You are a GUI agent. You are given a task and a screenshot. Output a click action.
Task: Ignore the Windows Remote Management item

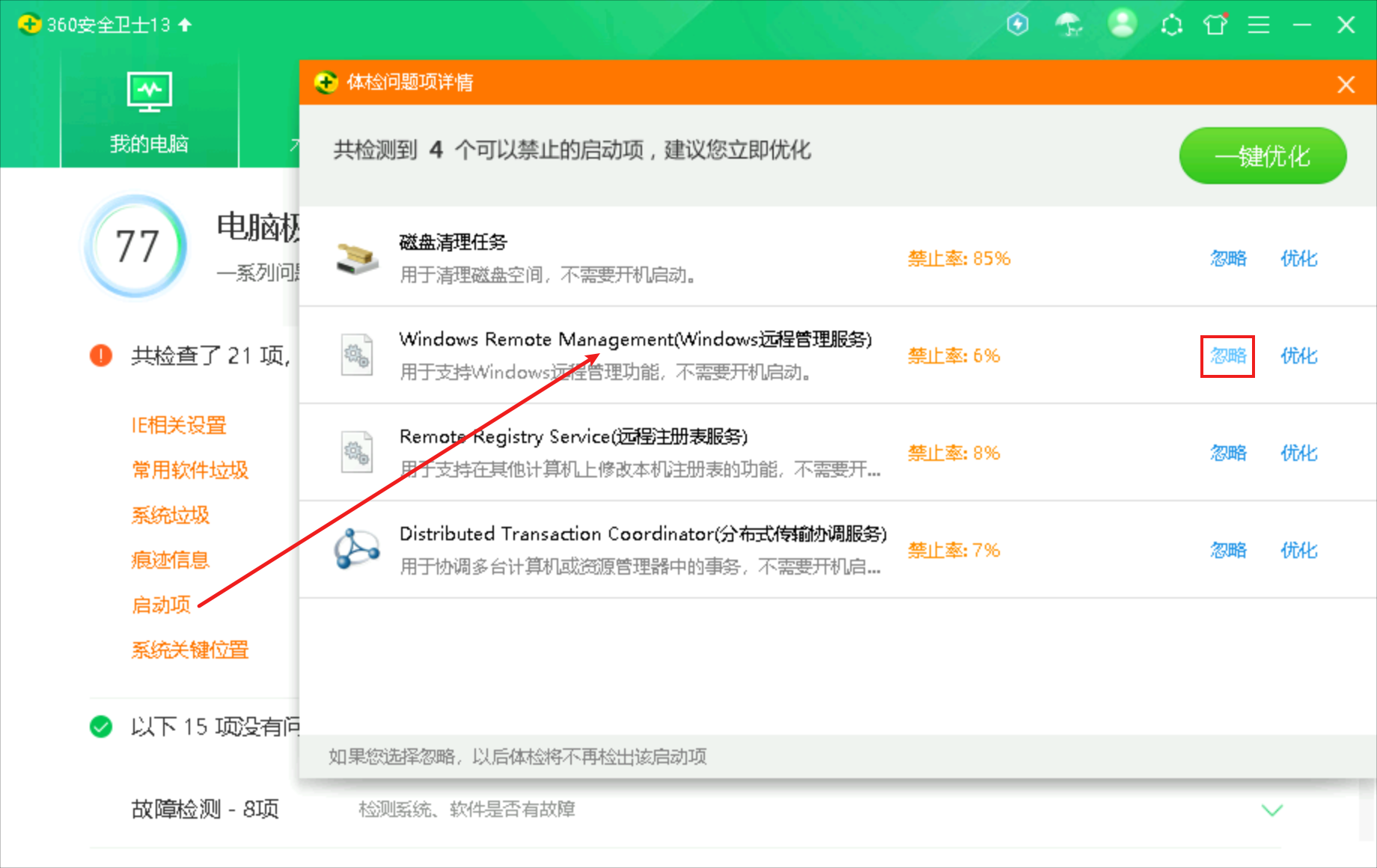[1228, 355]
